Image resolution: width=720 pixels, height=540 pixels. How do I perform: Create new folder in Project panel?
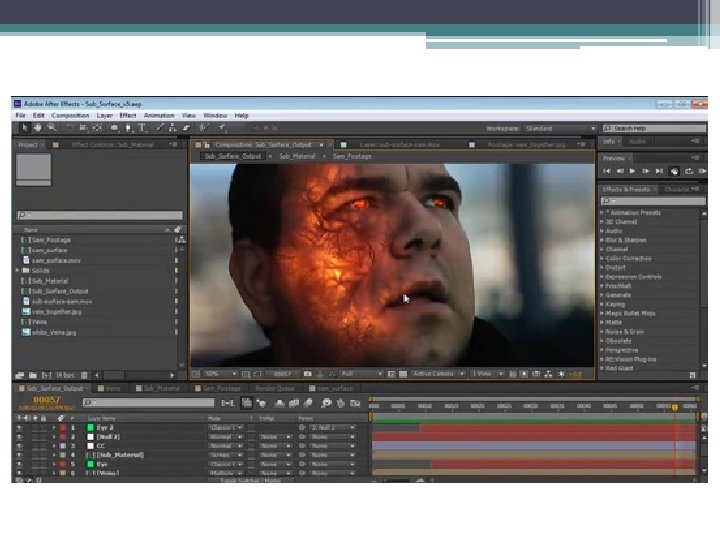(x=33, y=375)
